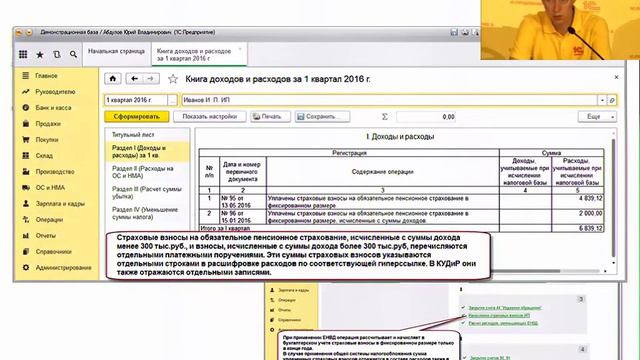Add report to favorites with star outline

(173, 79)
